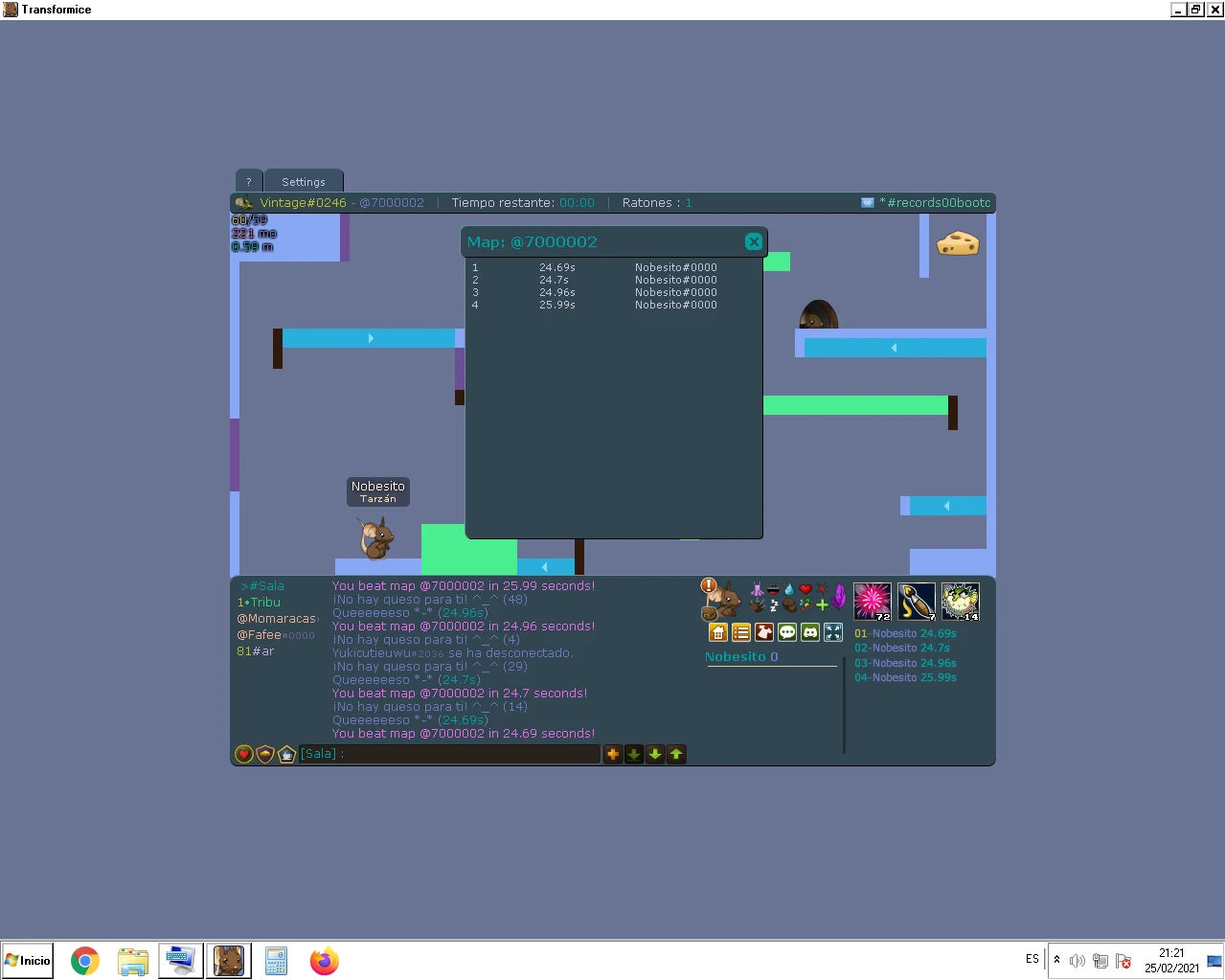Click the green down arrow chat button
The width and height of the screenshot is (1225, 980).
coord(655,754)
